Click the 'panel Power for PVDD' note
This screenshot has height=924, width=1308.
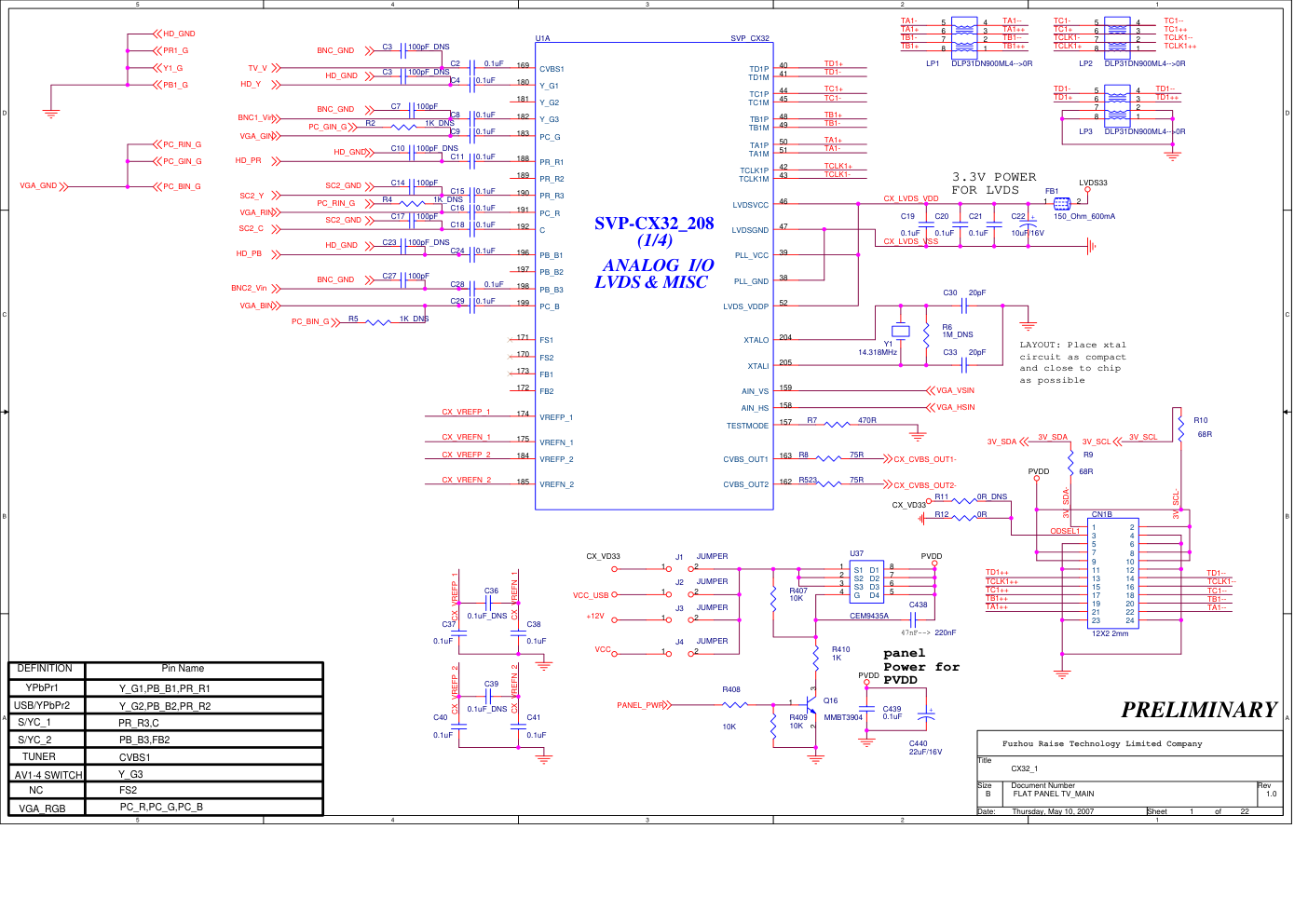921,667
